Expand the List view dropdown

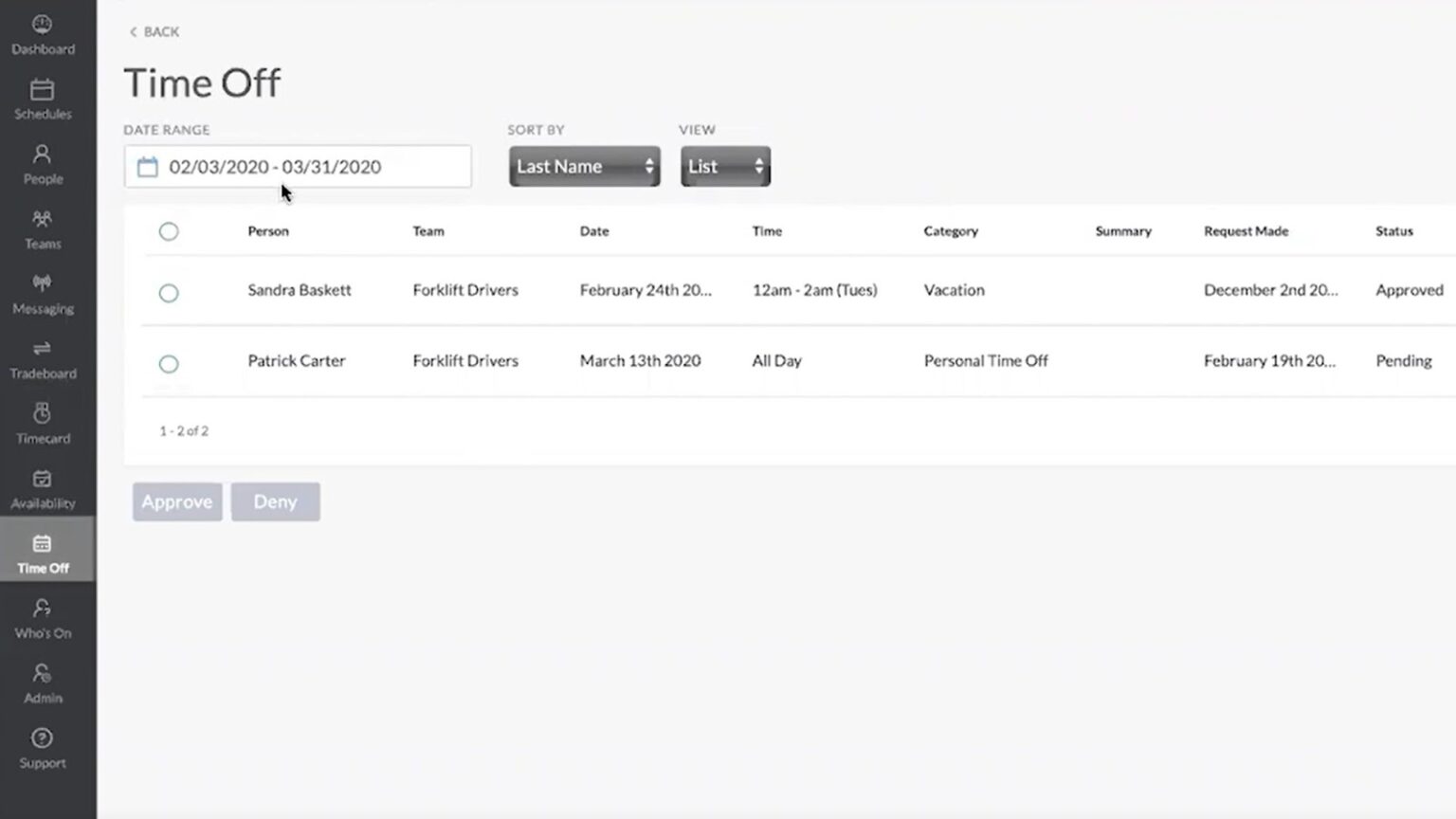[x=725, y=167]
